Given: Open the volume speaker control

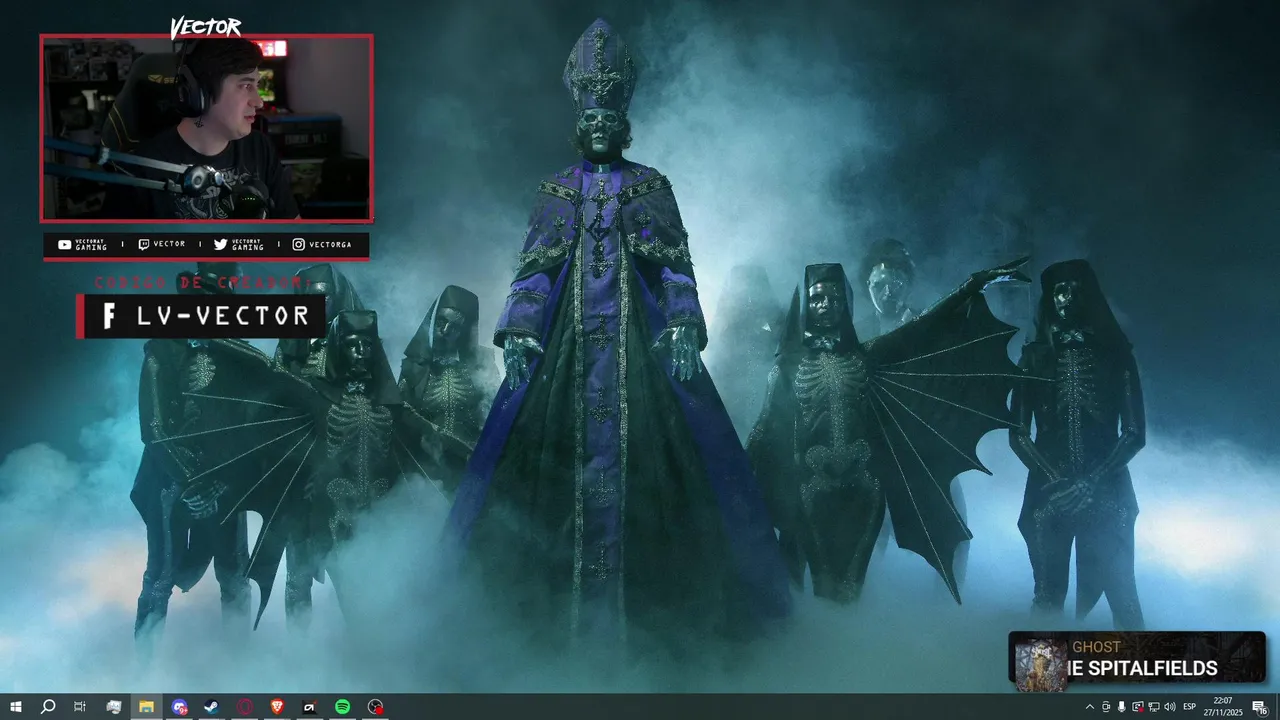Looking at the screenshot, I should pyautogui.click(x=1170, y=707).
